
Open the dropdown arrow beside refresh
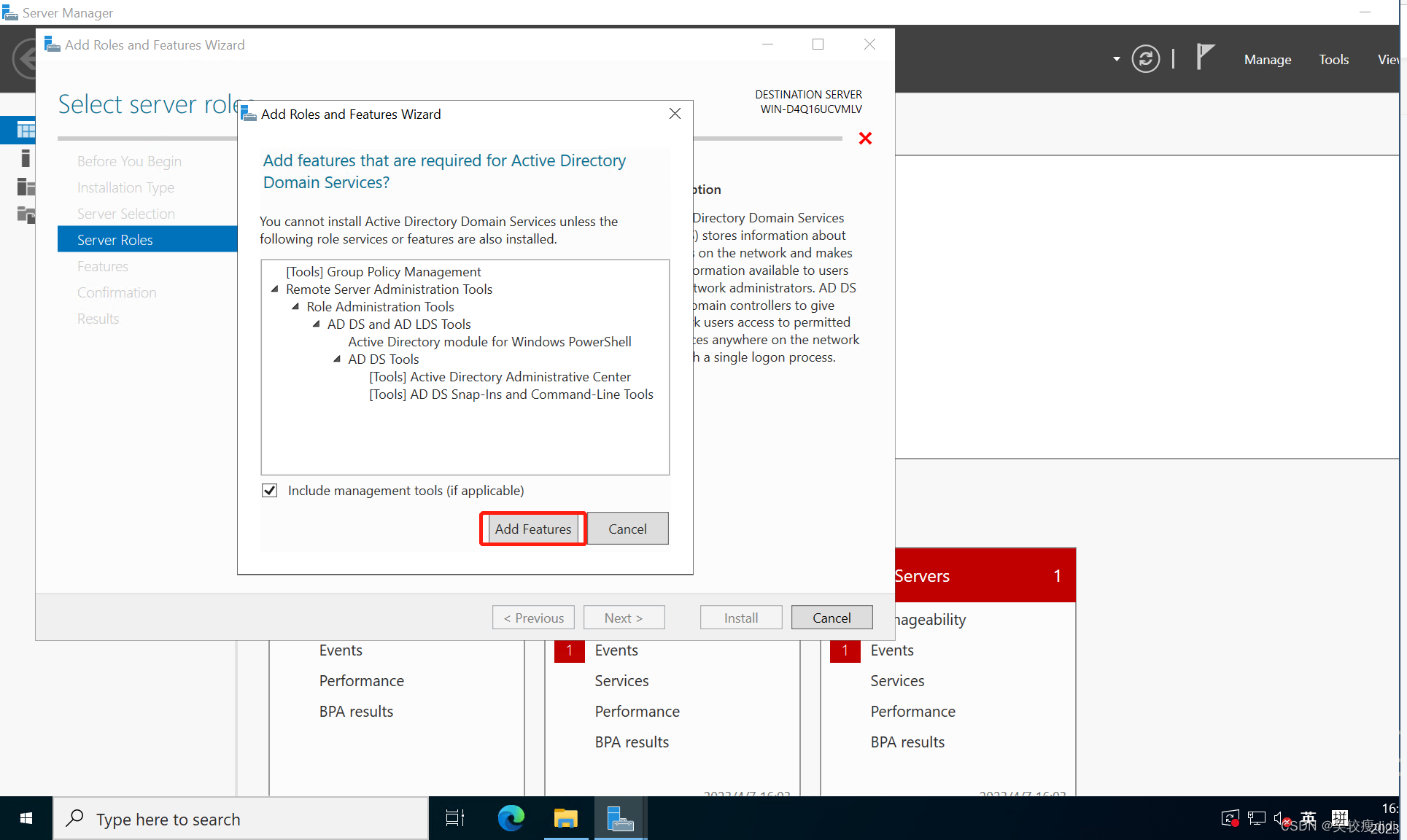(x=1116, y=59)
